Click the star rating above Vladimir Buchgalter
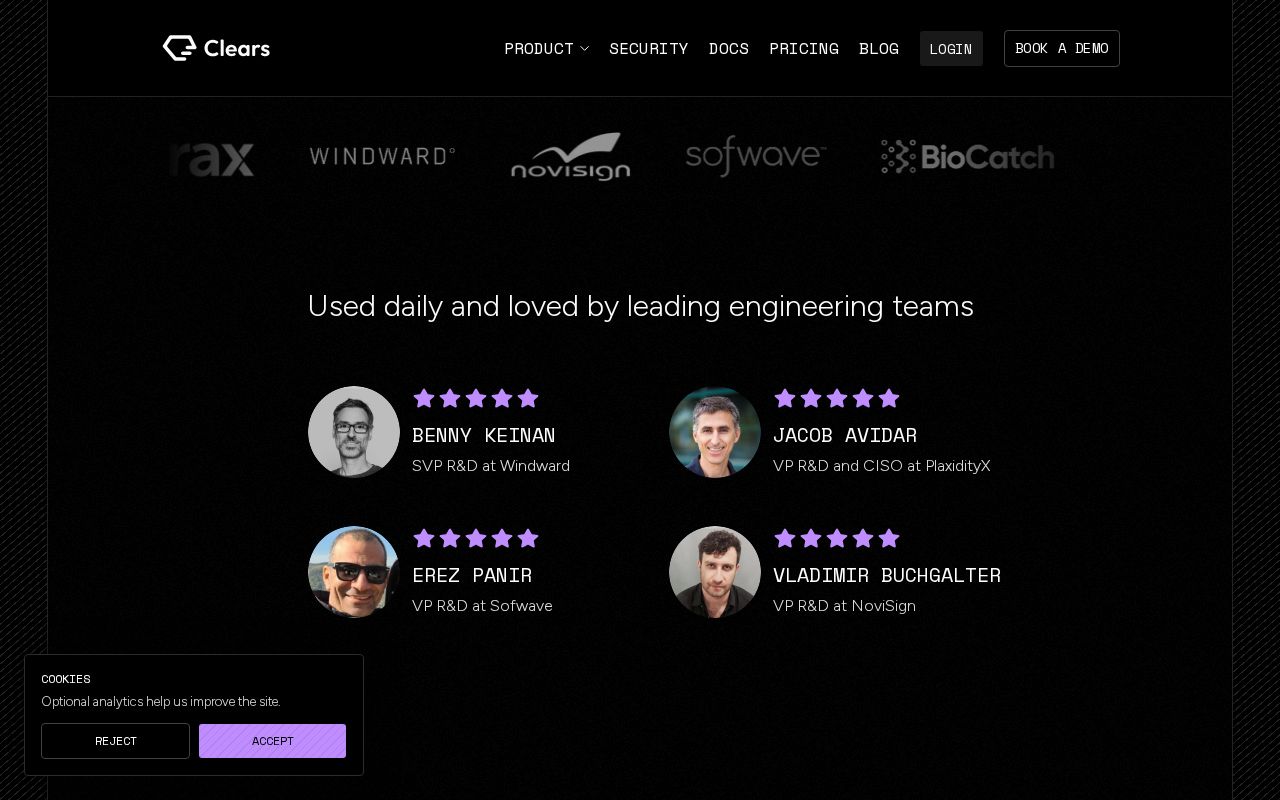Image resolution: width=1280 pixels, height=800 pixels. click(837, 538)
